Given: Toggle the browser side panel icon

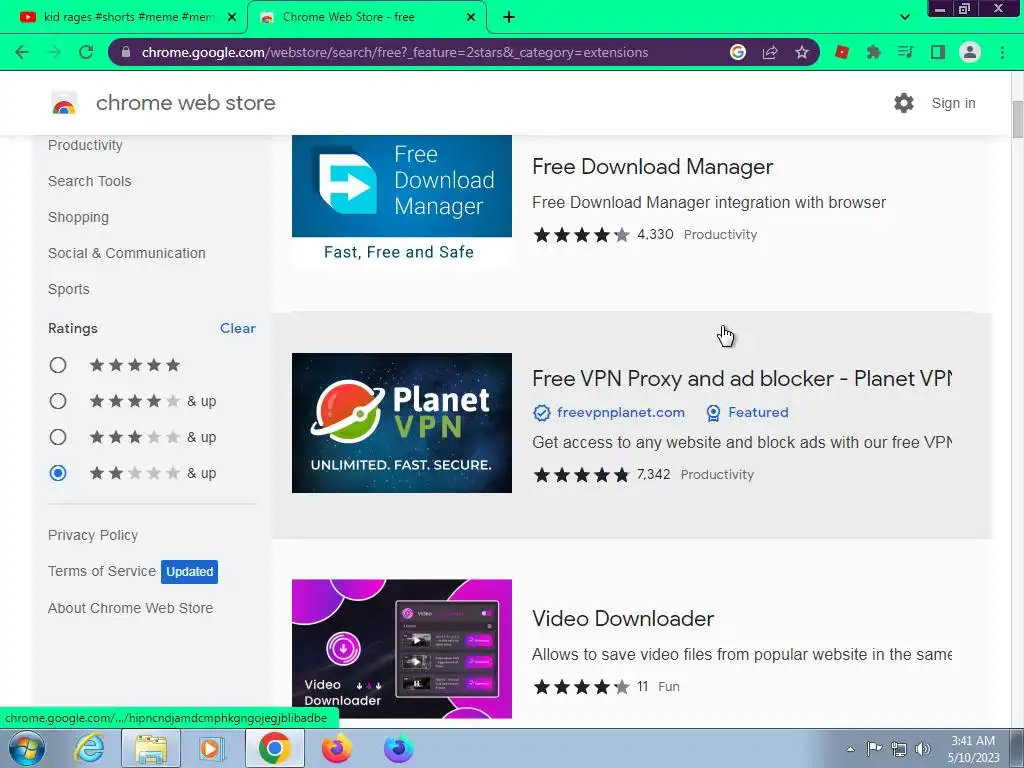Looking at the screenshot, I should [938, 52].
